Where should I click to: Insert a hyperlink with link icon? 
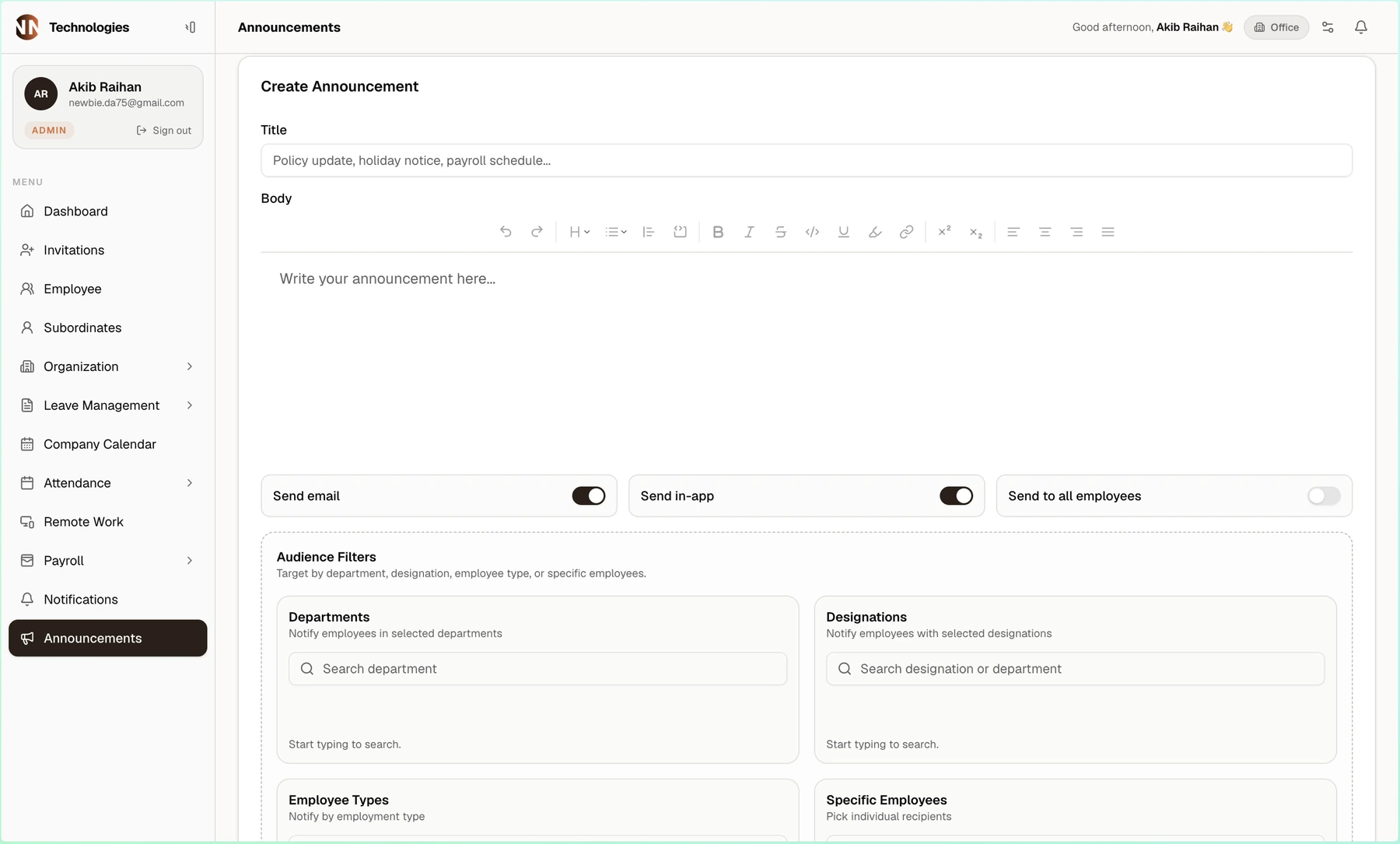pyautogui.click(x=906, y=232)
